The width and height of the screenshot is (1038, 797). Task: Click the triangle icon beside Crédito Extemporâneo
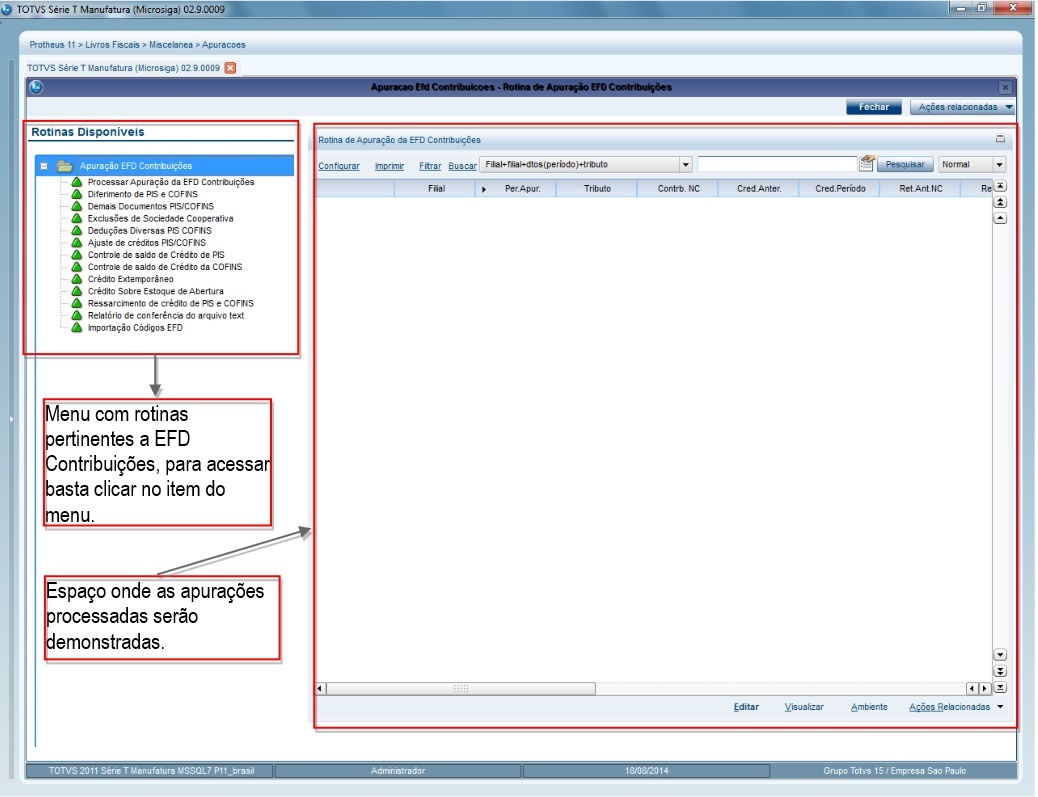77,279
